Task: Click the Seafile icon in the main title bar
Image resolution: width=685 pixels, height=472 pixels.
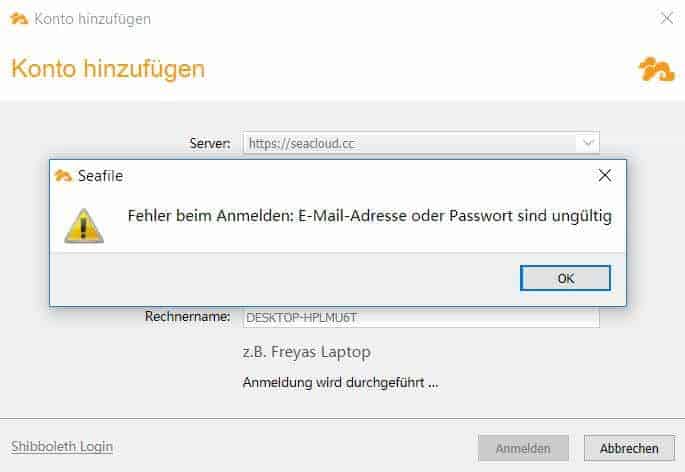Action: pyautogui.click(x=19, y=19)
